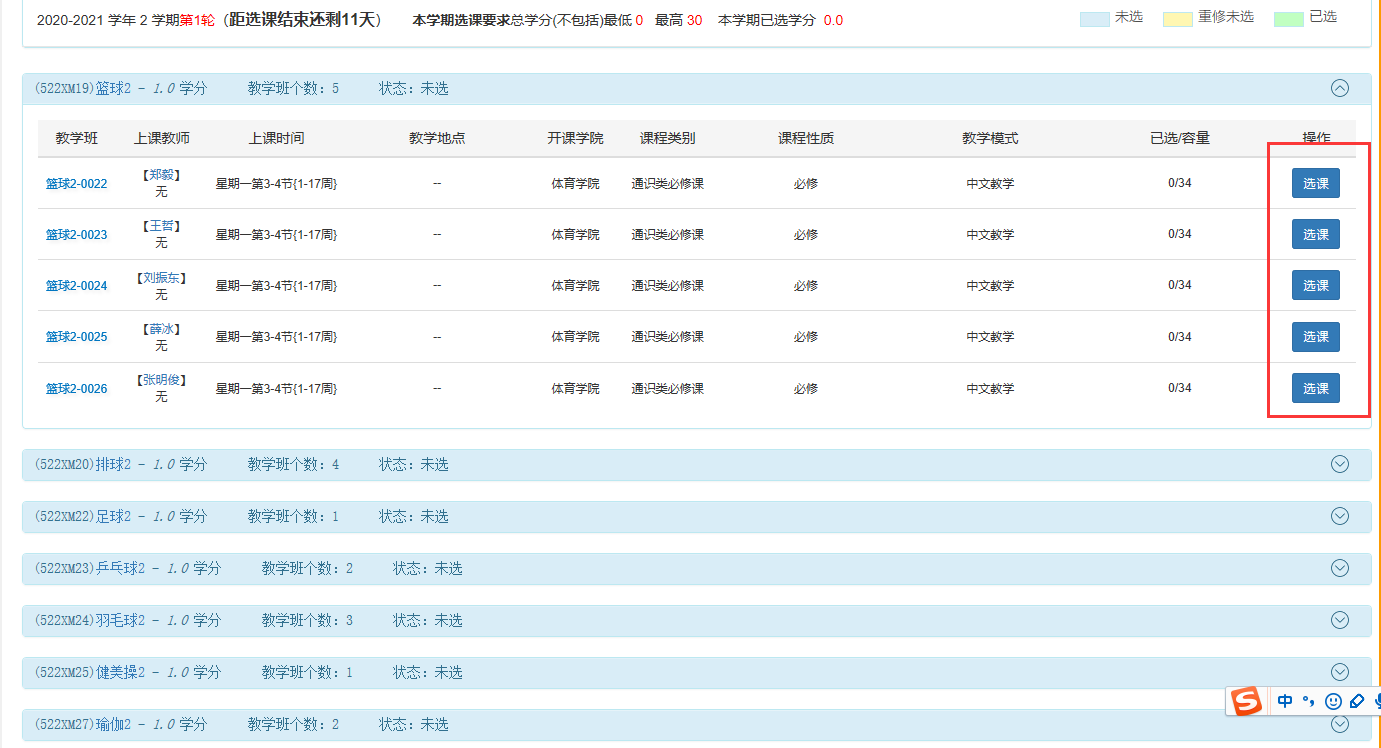Open the 篮球2-0023 class link
The height and width of the screenshot is (748, 1381).
tap(76, 235)
